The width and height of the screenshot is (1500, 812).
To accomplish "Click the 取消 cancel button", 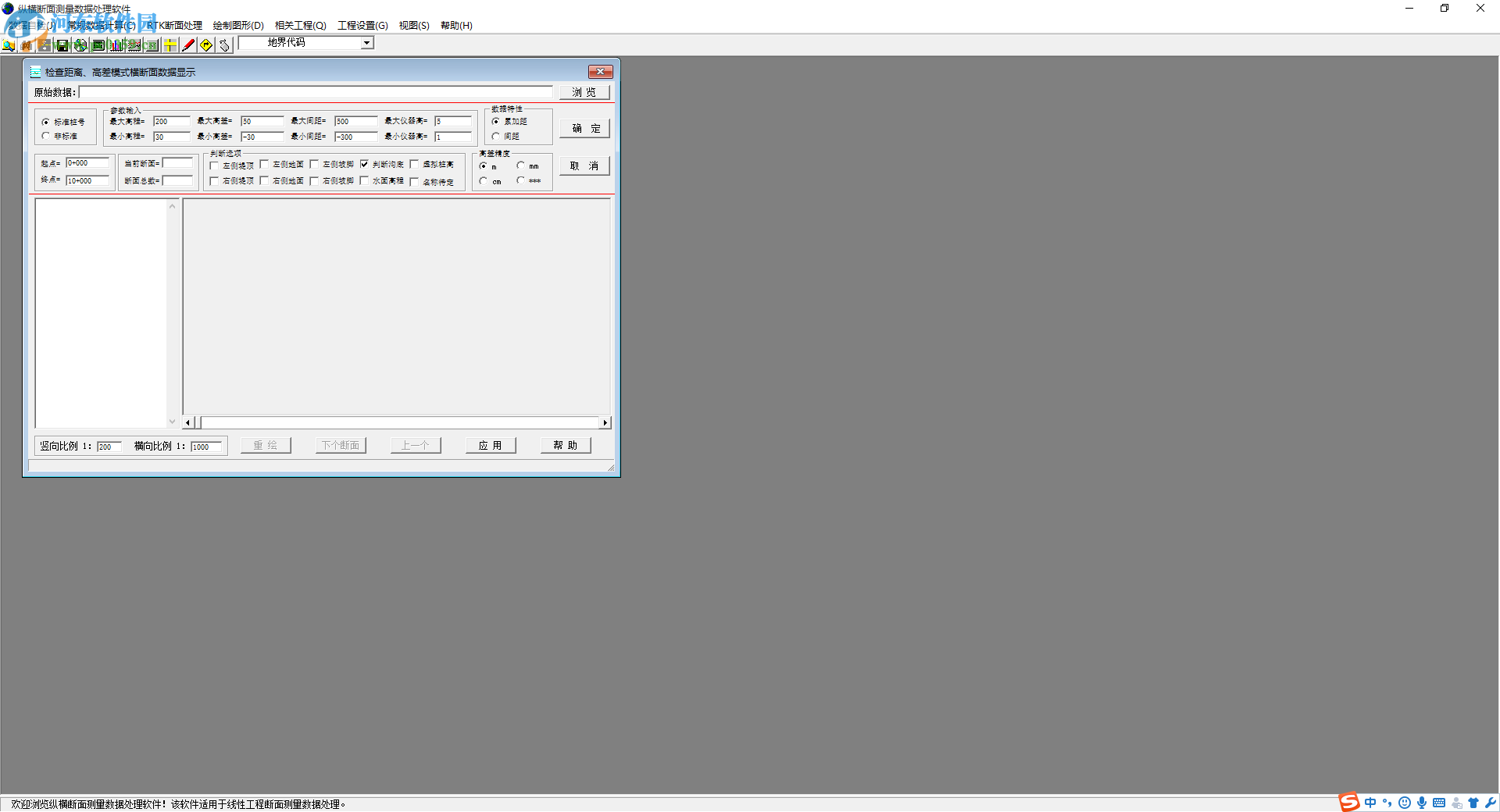I will tap(584, 166).
